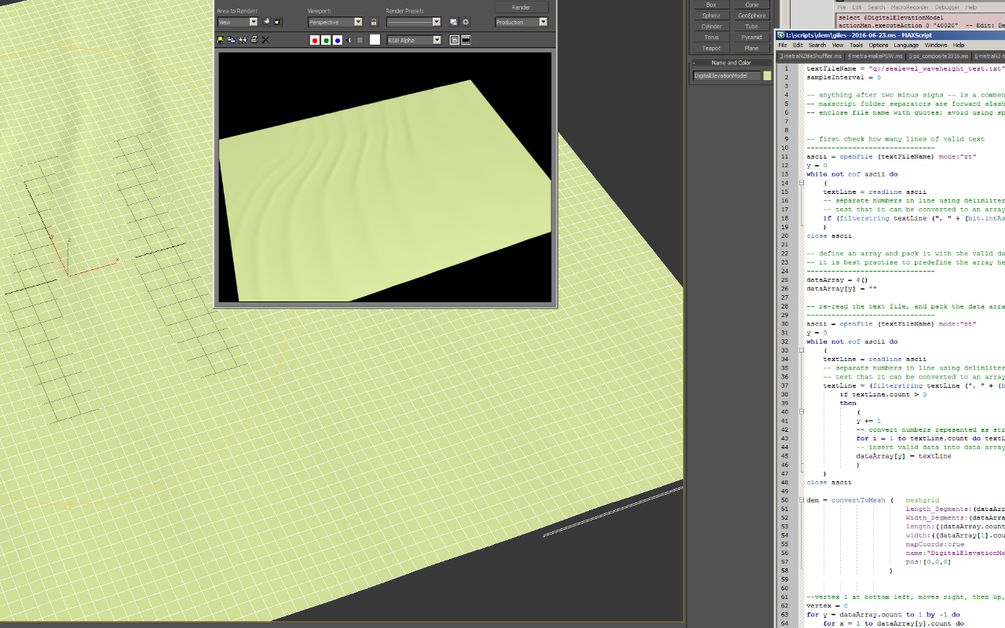Image resolution: width=1005 pixels, height=628 pixels.
Task: Copy rendered image to clipboard icon
Action: tap(231, 40)
